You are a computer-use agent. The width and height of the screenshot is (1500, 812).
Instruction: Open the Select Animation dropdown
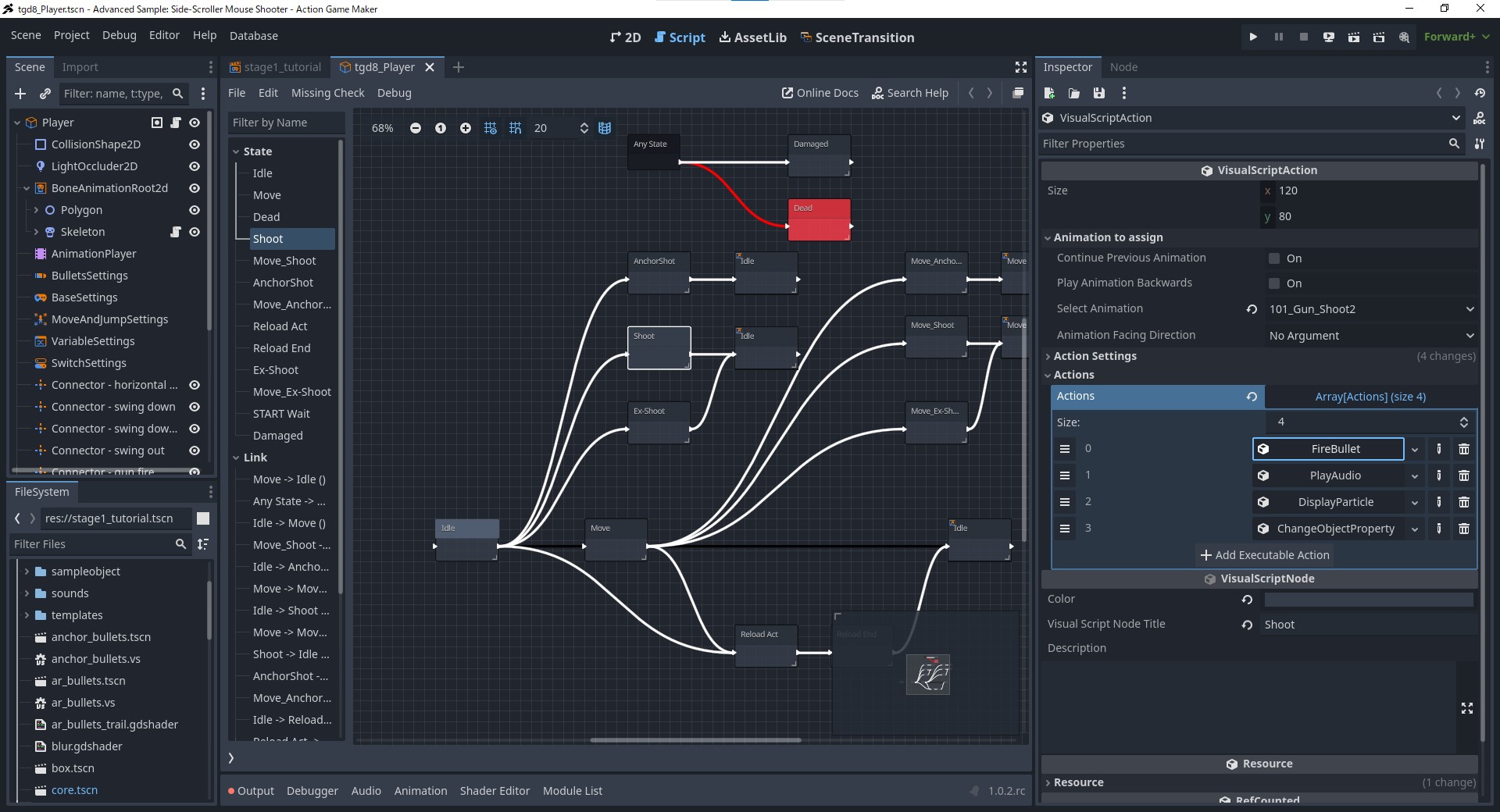(x=1371, y=309)
